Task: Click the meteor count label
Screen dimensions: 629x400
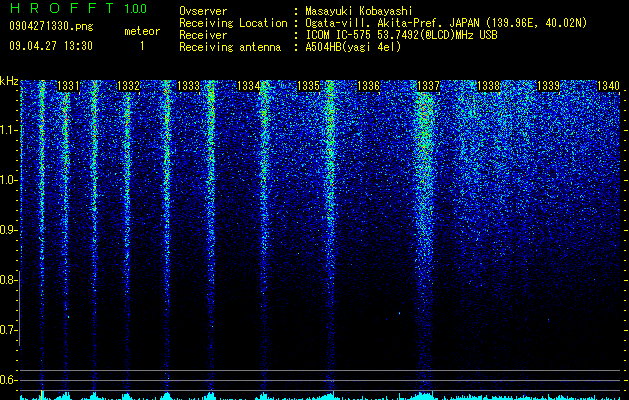Action: point(142,31)
